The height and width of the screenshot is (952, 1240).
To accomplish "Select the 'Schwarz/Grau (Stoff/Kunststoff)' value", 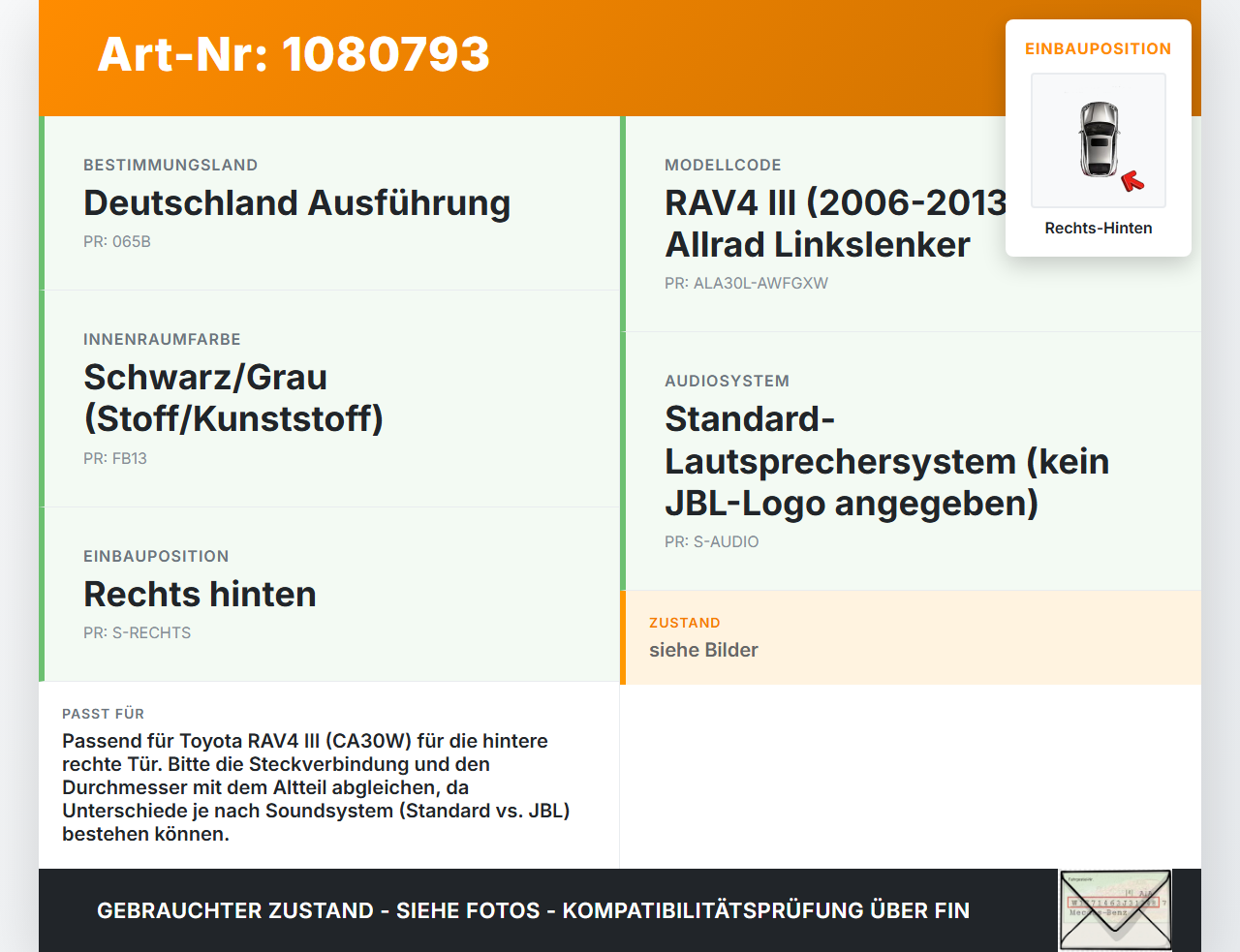I will pyautogui.click(x=233, y=398).
